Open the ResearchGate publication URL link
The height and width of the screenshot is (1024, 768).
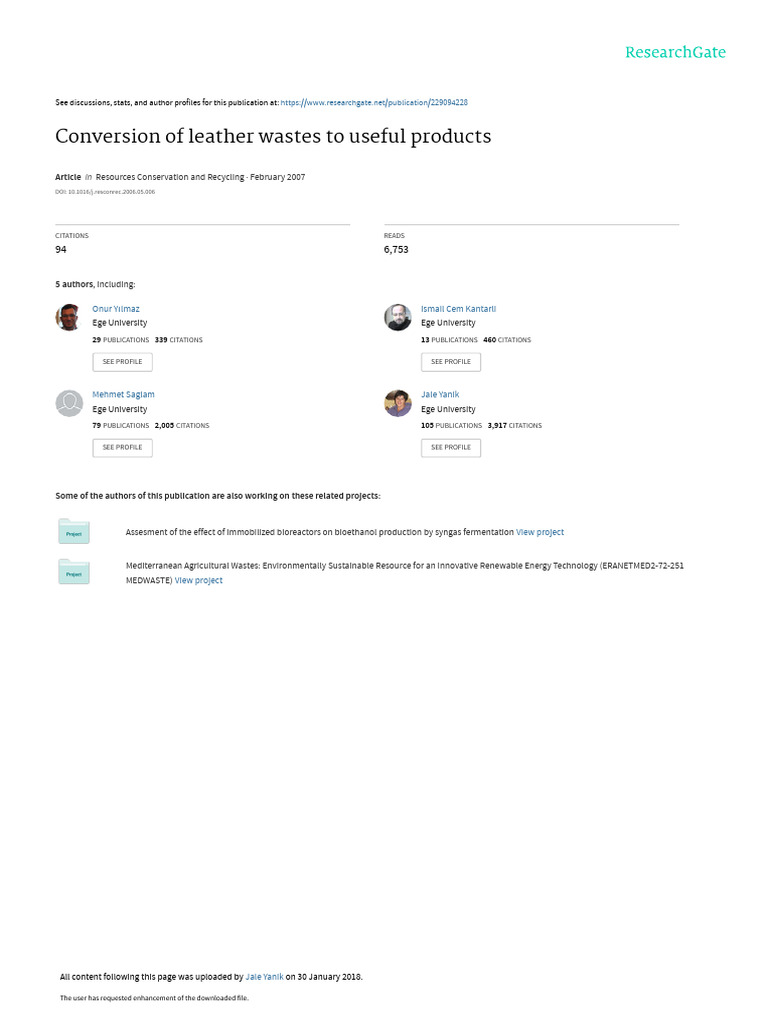coord(374,102)
